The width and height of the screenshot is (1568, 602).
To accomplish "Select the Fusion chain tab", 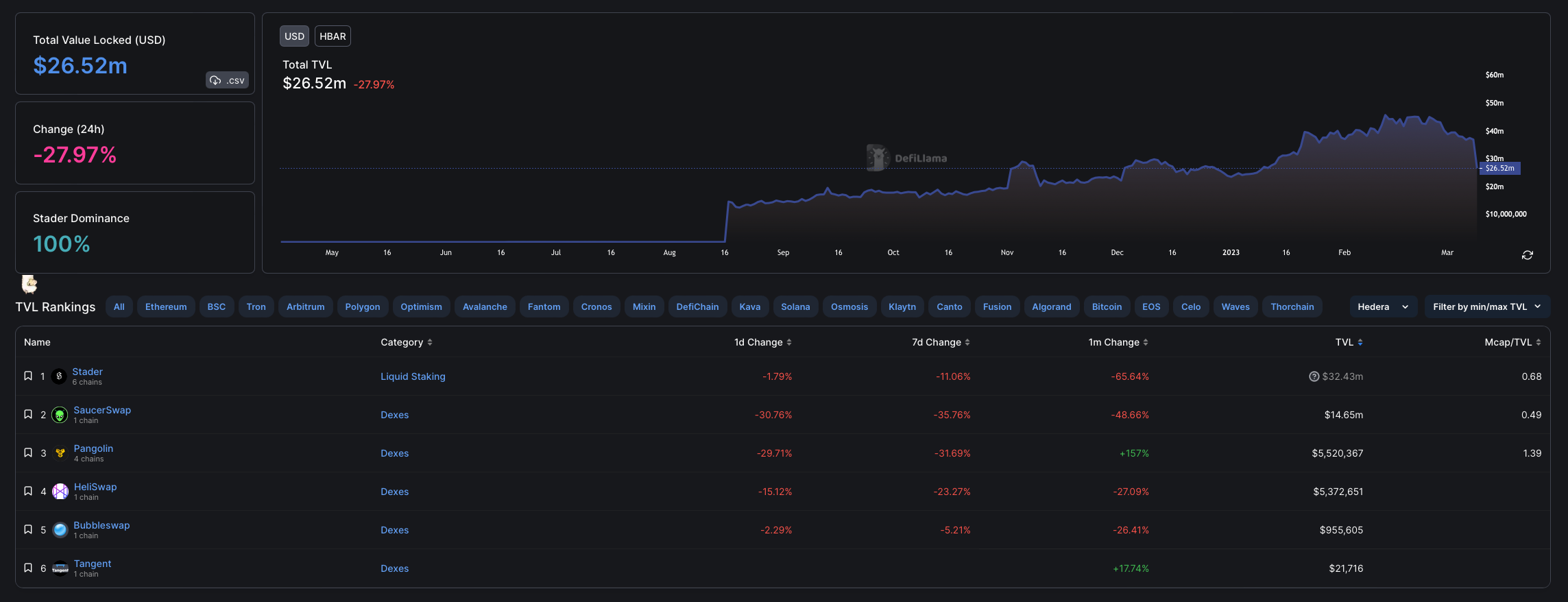I will pos(998,306).
